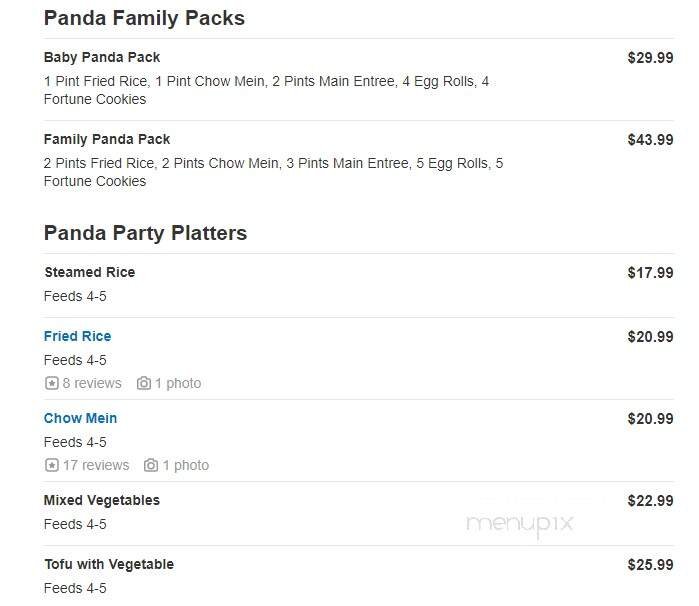699x606 pixels.
Task: Open the 1 photo link under Chow Mein
Action: (x=186, y=465)
